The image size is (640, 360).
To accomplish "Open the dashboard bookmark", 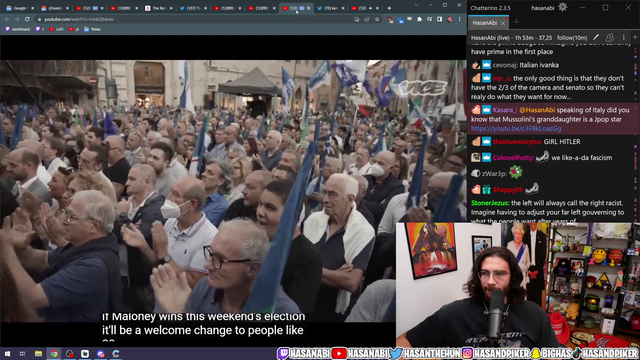I will coord(18,29).
